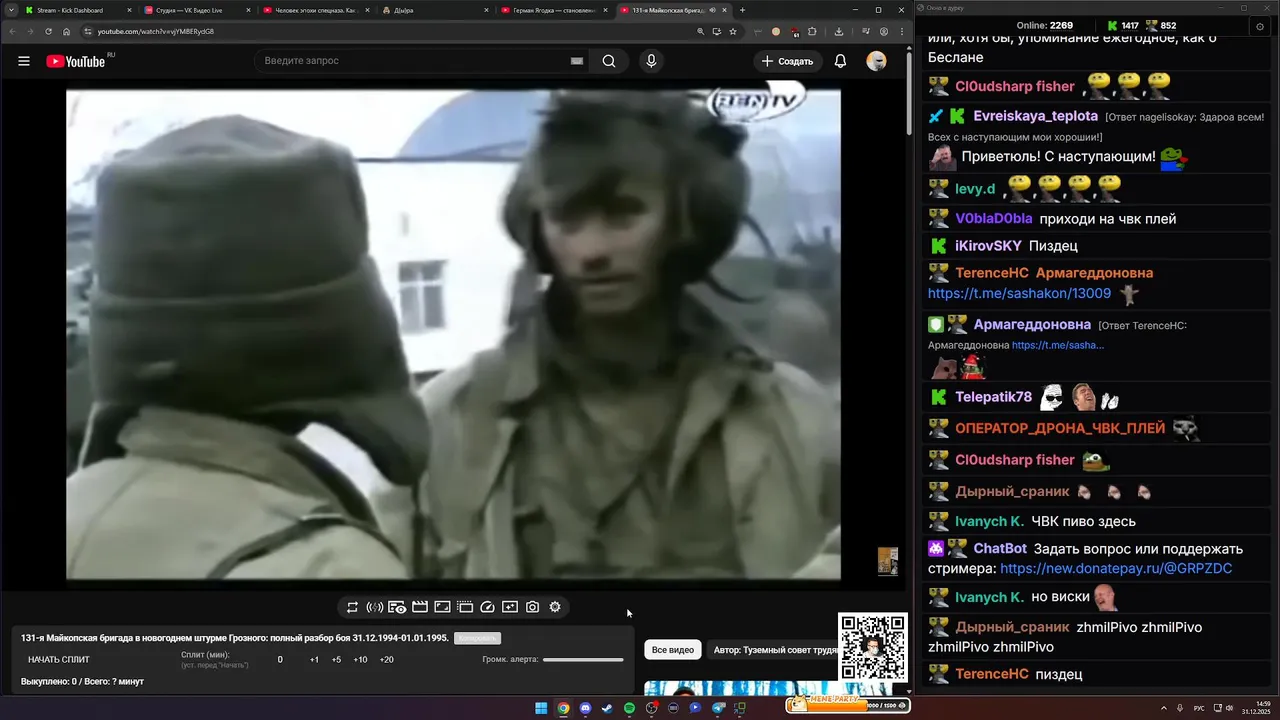The image size is (1280, 720).
Task: Click the Online: 2269 counter
Action: pyautogui.click(x=1044, y=25)
